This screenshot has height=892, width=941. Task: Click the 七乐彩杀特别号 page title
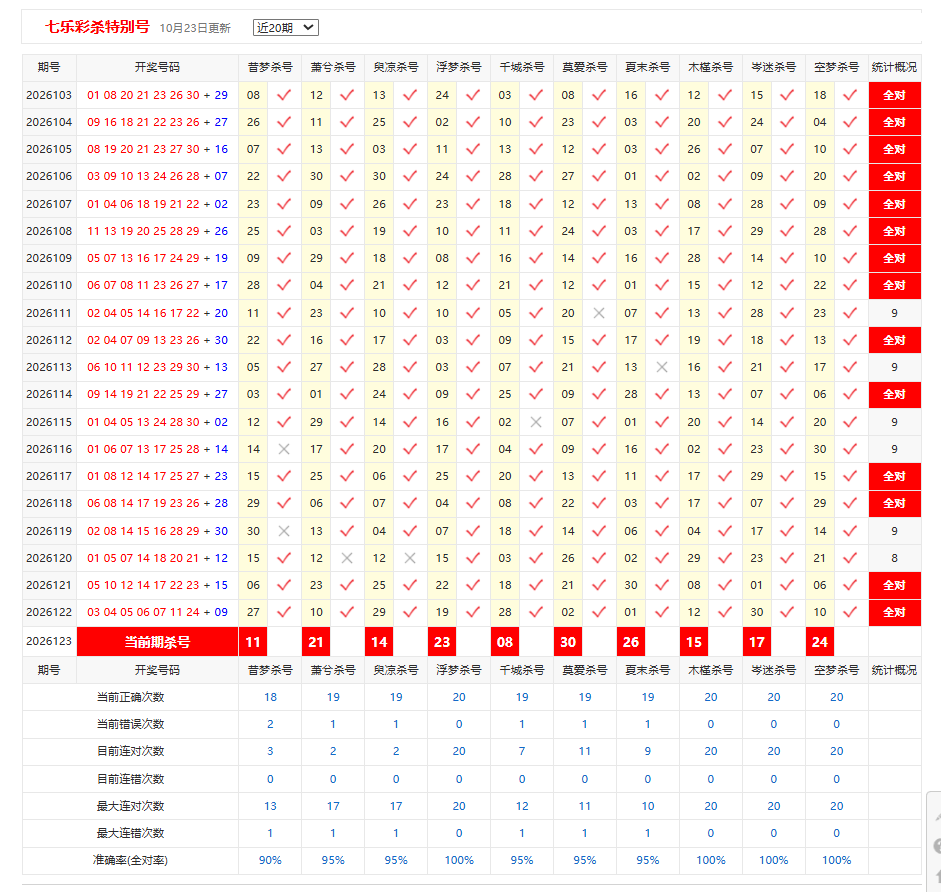pos(97,27)
